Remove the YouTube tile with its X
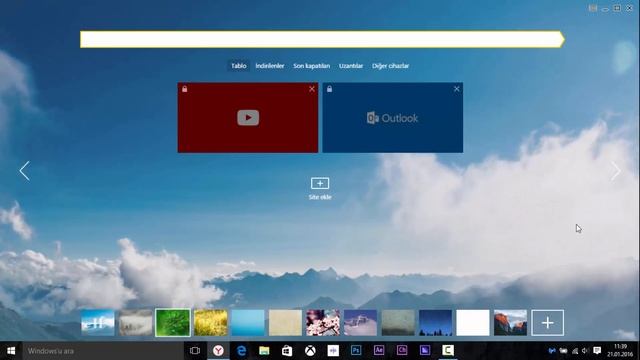The width and height of the screenshot is (640, 360). [x=312, y=89]
